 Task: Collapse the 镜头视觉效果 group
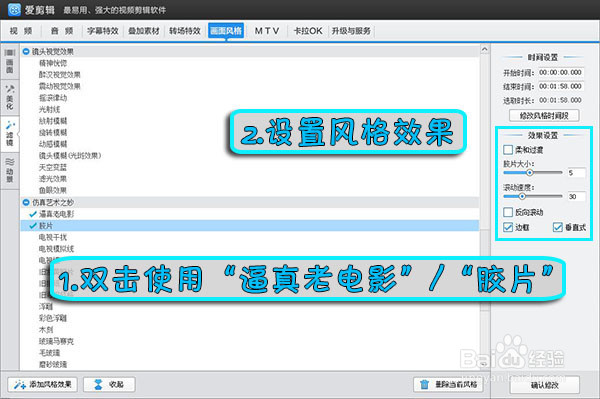26,51
